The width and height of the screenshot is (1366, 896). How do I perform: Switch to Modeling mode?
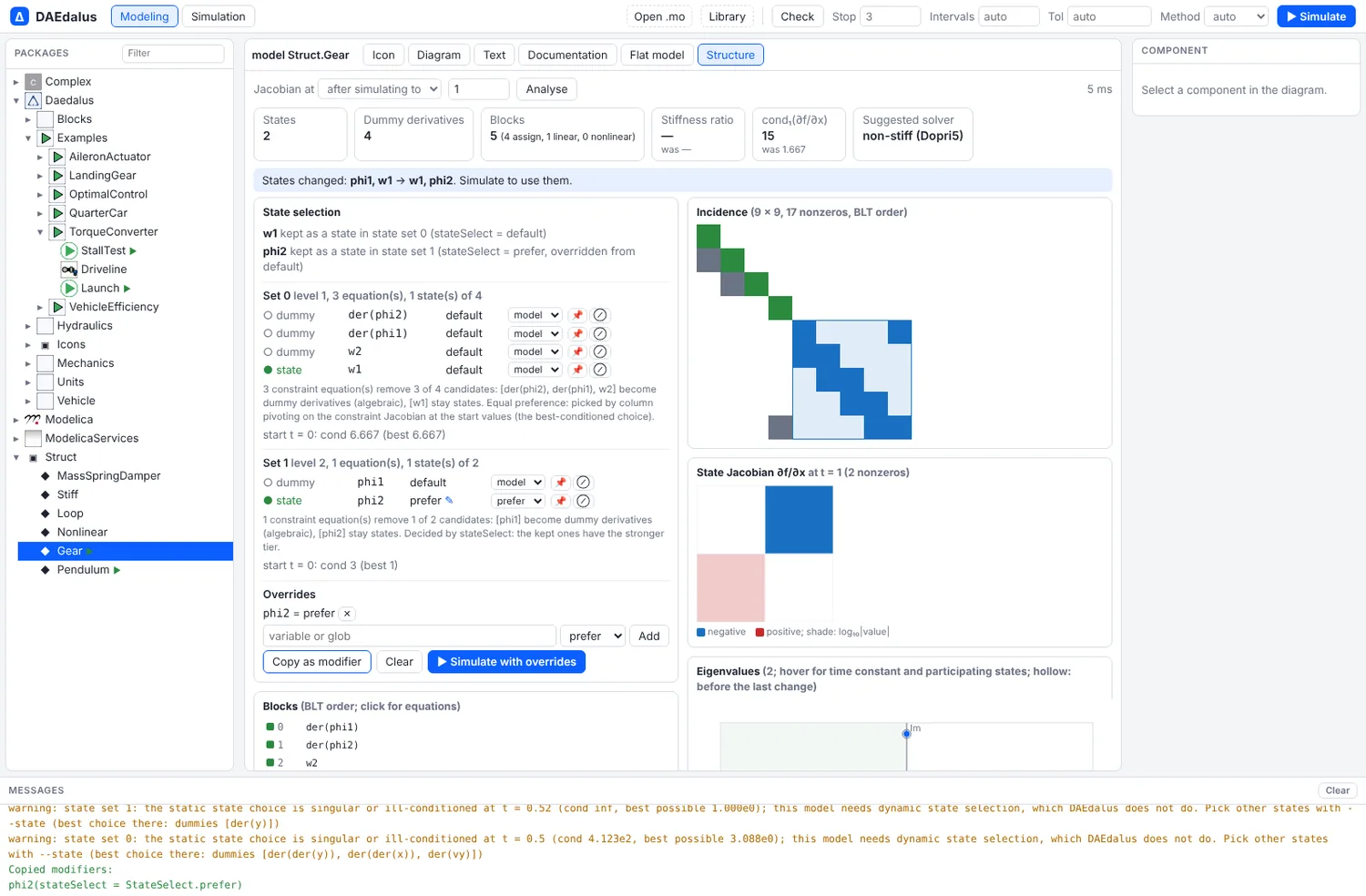coord(145,16)
